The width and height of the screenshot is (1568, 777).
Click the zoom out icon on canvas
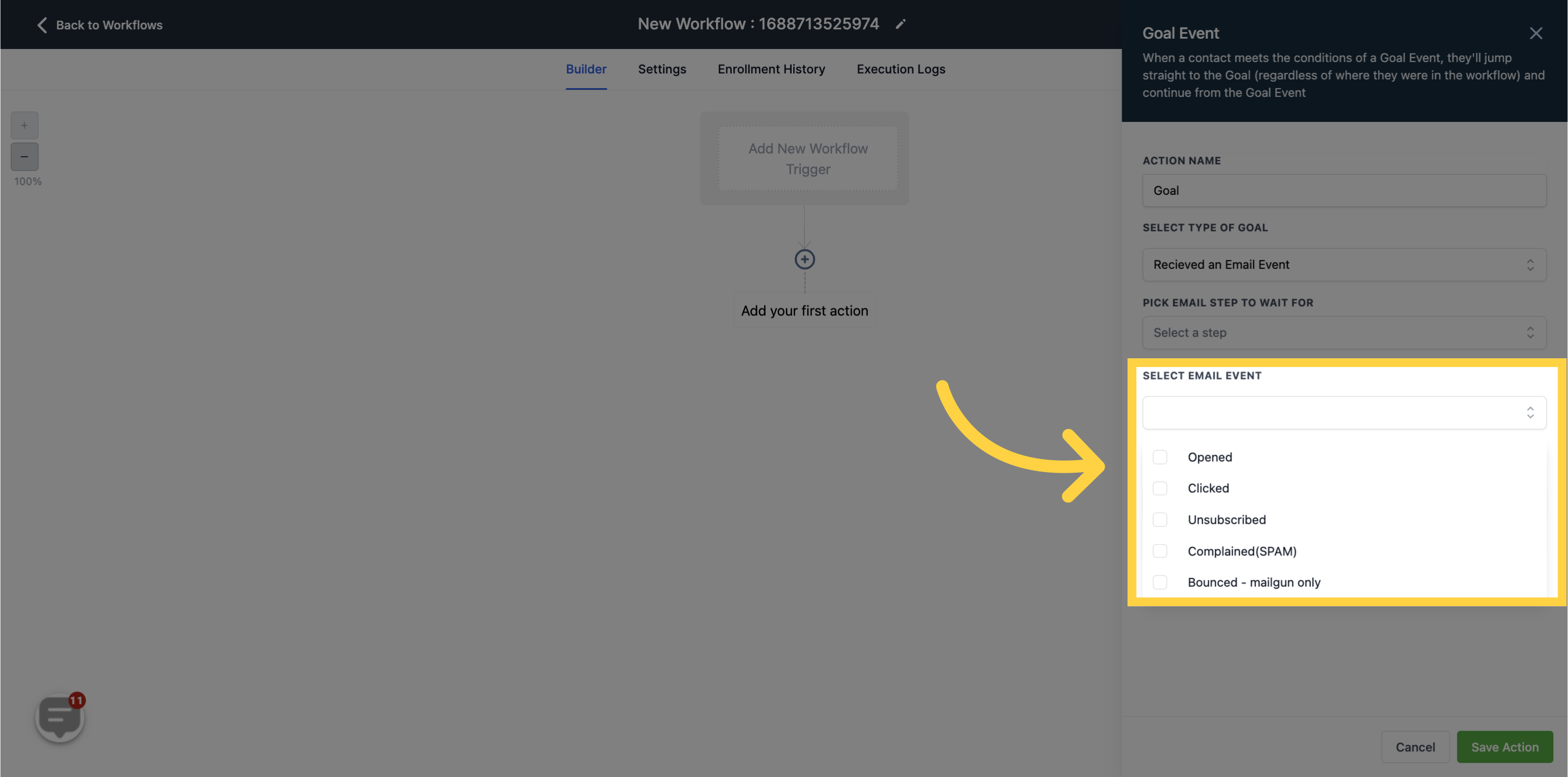[24, 156]
